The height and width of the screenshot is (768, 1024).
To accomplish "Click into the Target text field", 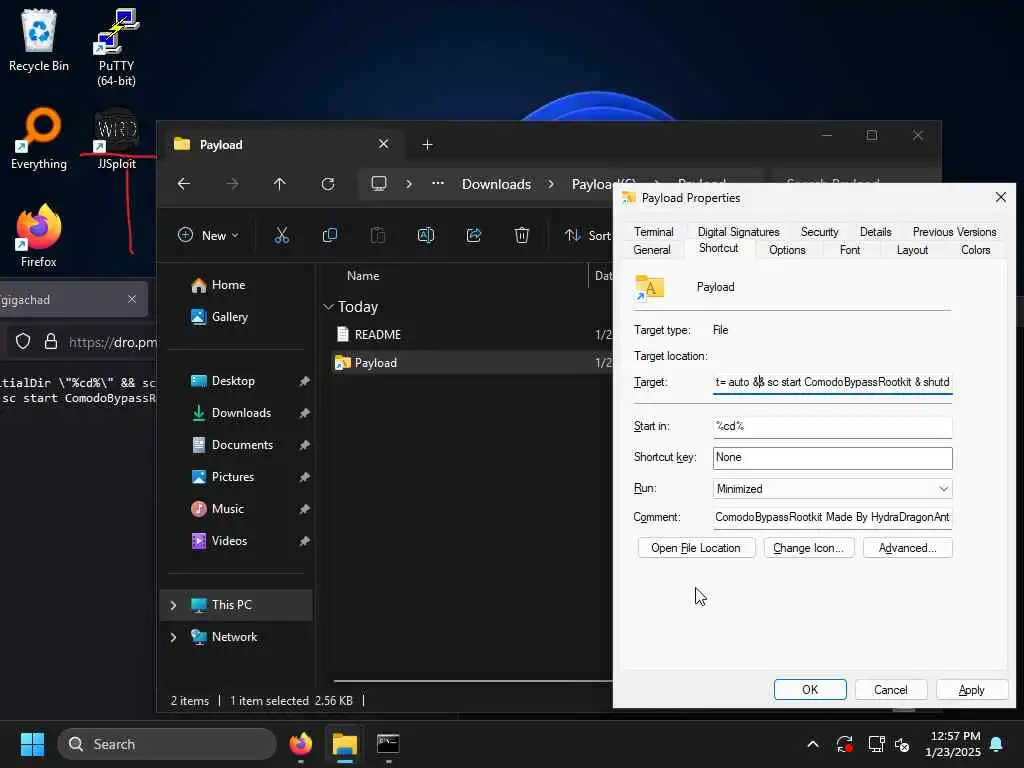I will (x=832, y=382).
